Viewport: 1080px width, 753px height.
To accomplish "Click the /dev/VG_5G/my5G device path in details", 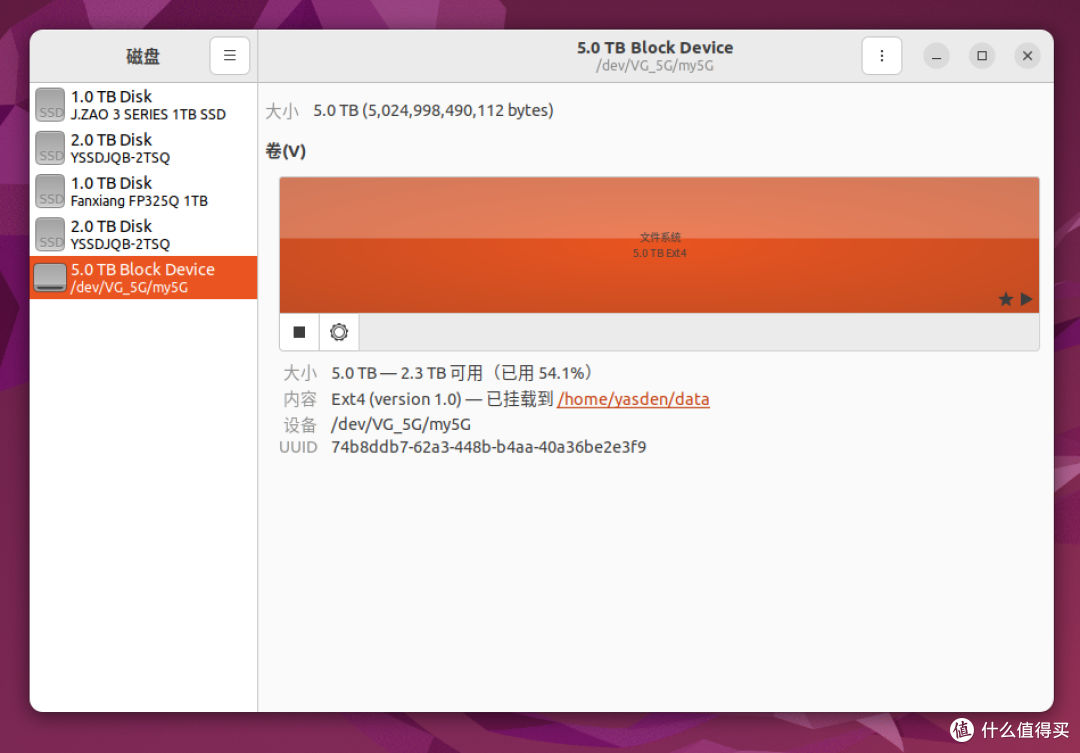I will click(400, 423).
